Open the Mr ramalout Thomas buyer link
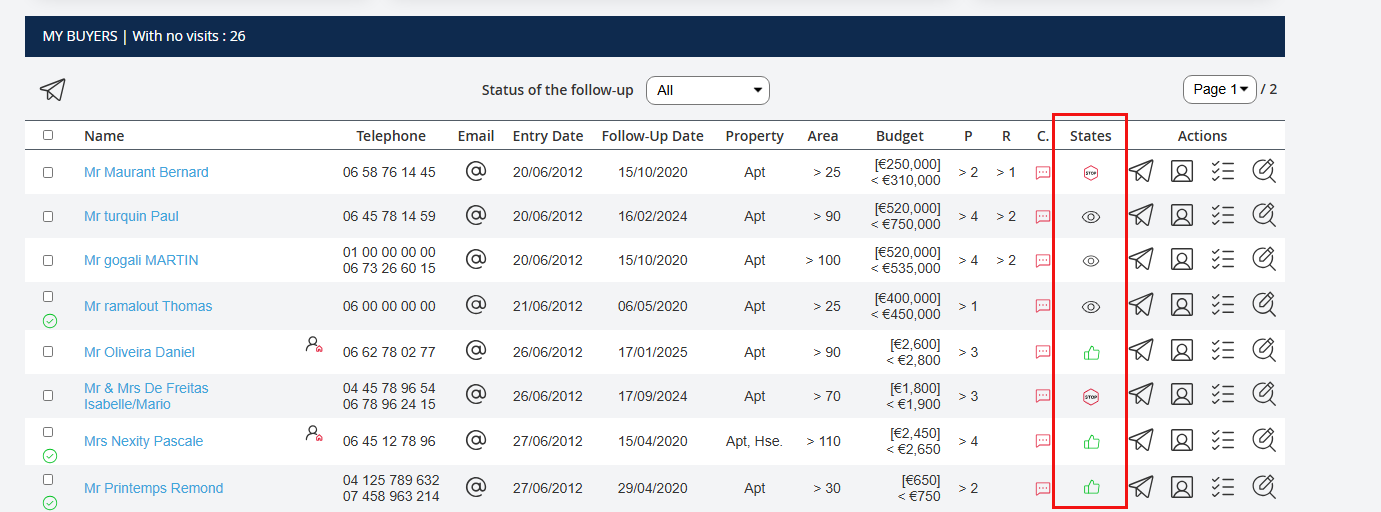This screenshot has width=1381, height=512. (148, 306)
